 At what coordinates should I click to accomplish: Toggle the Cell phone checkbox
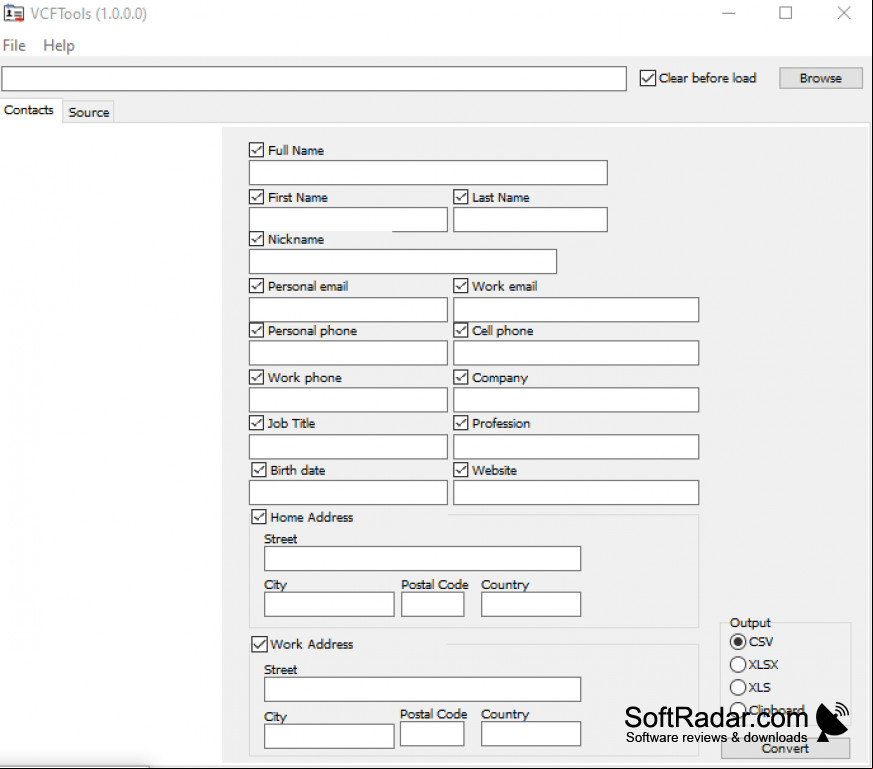(x=460, y=330)
